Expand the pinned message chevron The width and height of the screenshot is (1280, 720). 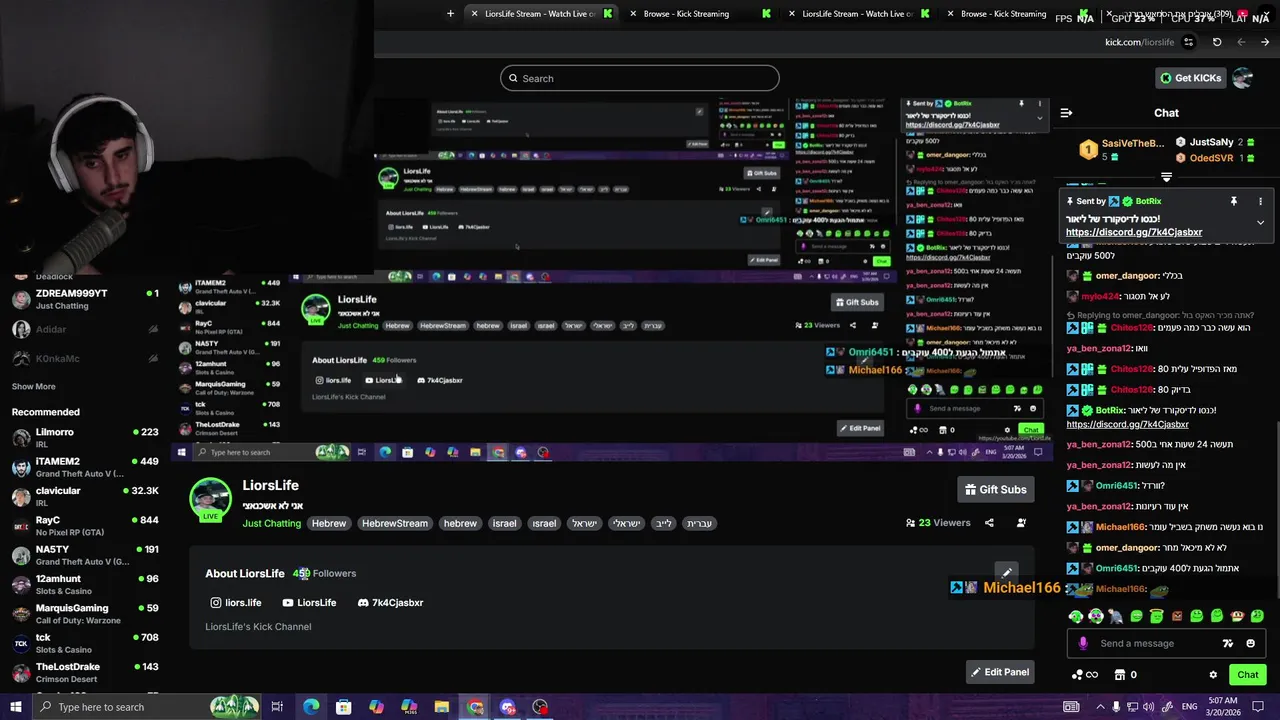[1260, 222]
